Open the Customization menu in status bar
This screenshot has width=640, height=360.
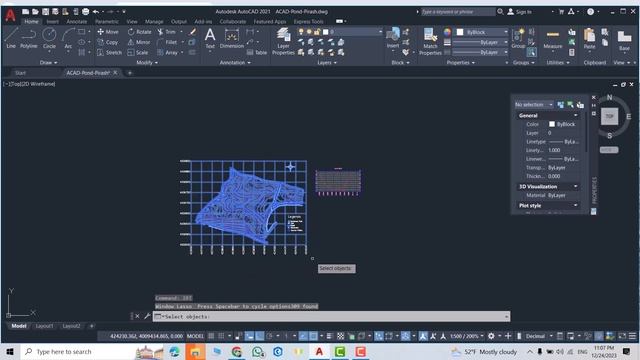[x=632, y=336]
